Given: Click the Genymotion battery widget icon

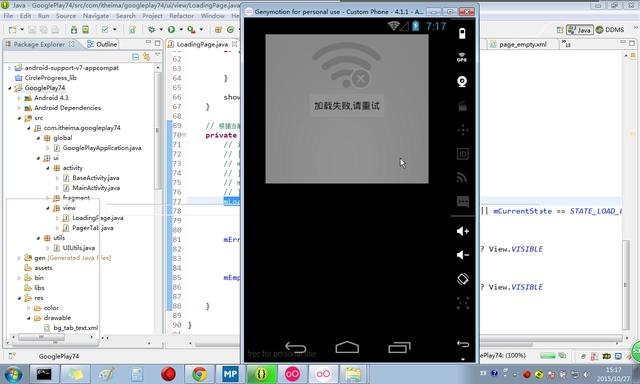Looking at the screenshot, I should [462, 33].
